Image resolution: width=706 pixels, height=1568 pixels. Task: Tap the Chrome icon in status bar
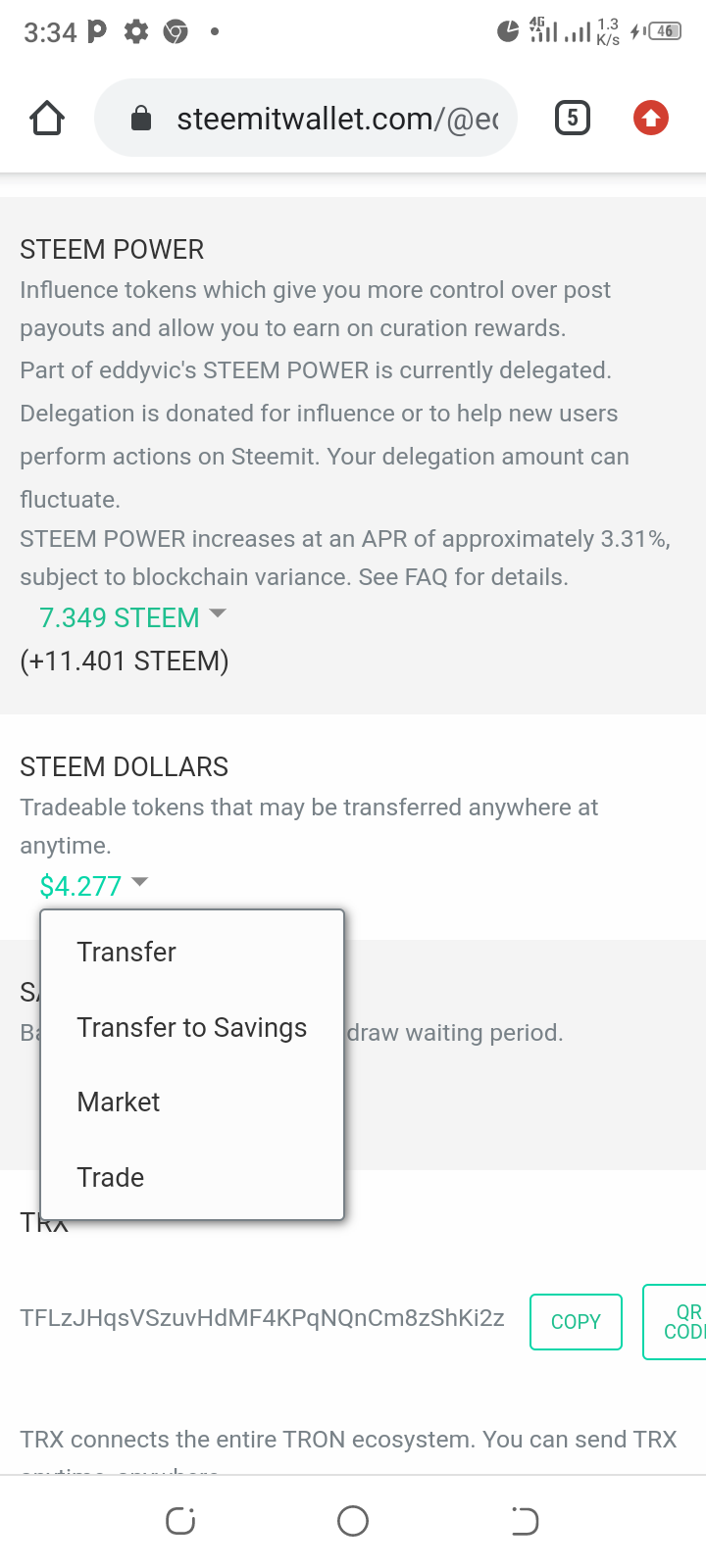click(x=176, y=32)
